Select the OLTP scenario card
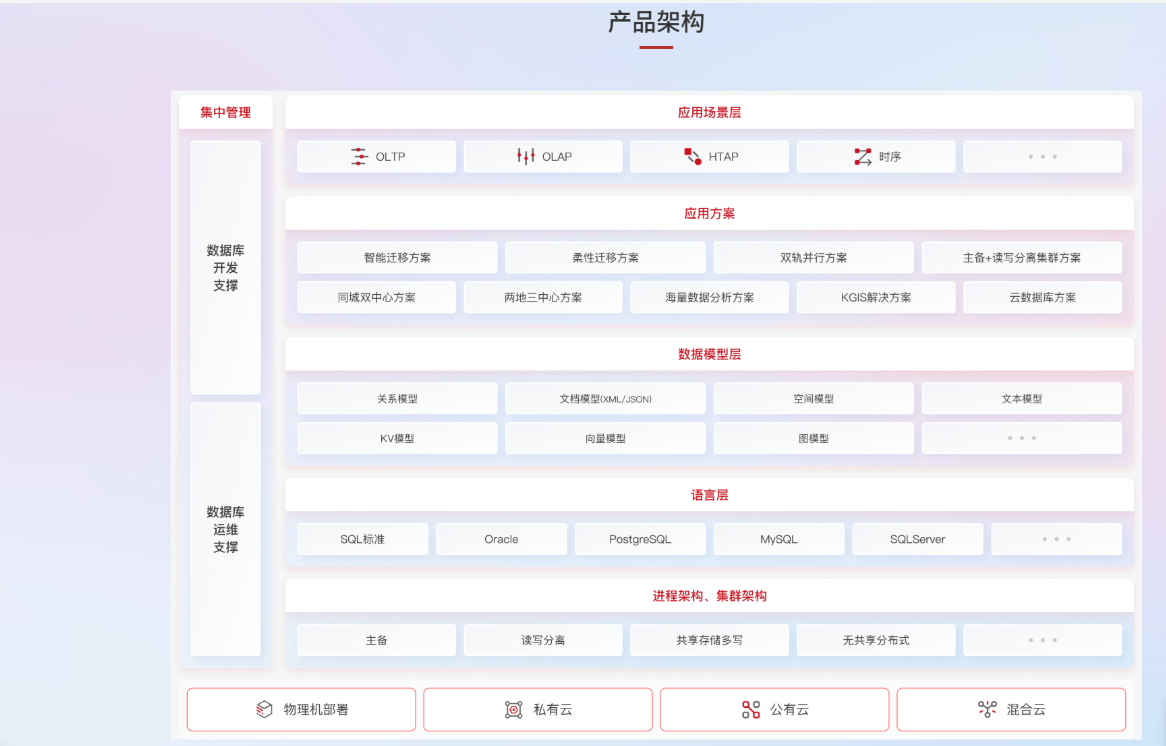Image resolution: width=1166 pixels, height=746 pixels. click(376, 157)
